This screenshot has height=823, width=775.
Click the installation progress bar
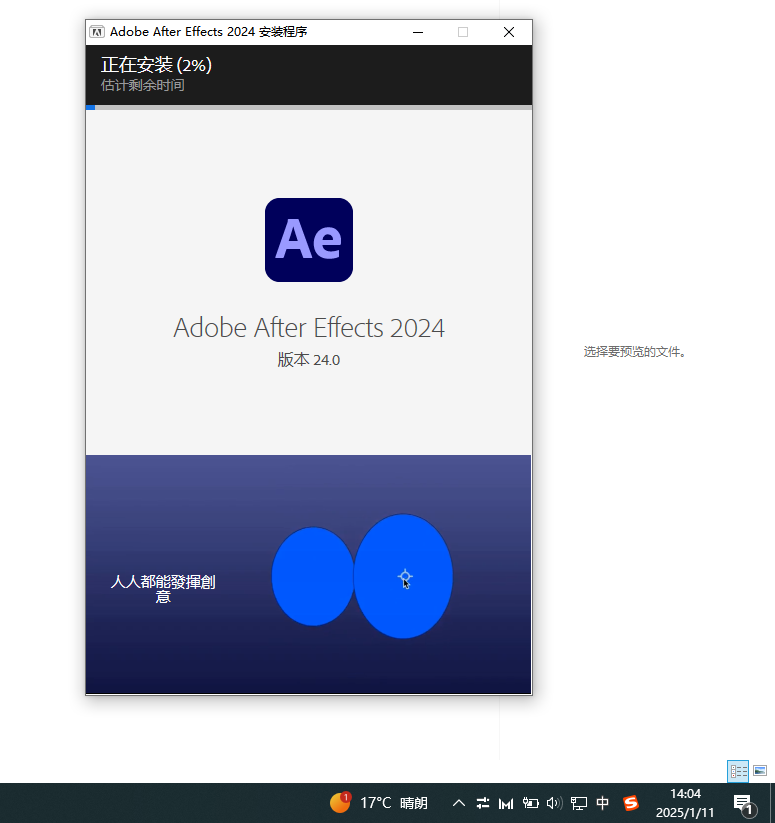click(309, 107)
